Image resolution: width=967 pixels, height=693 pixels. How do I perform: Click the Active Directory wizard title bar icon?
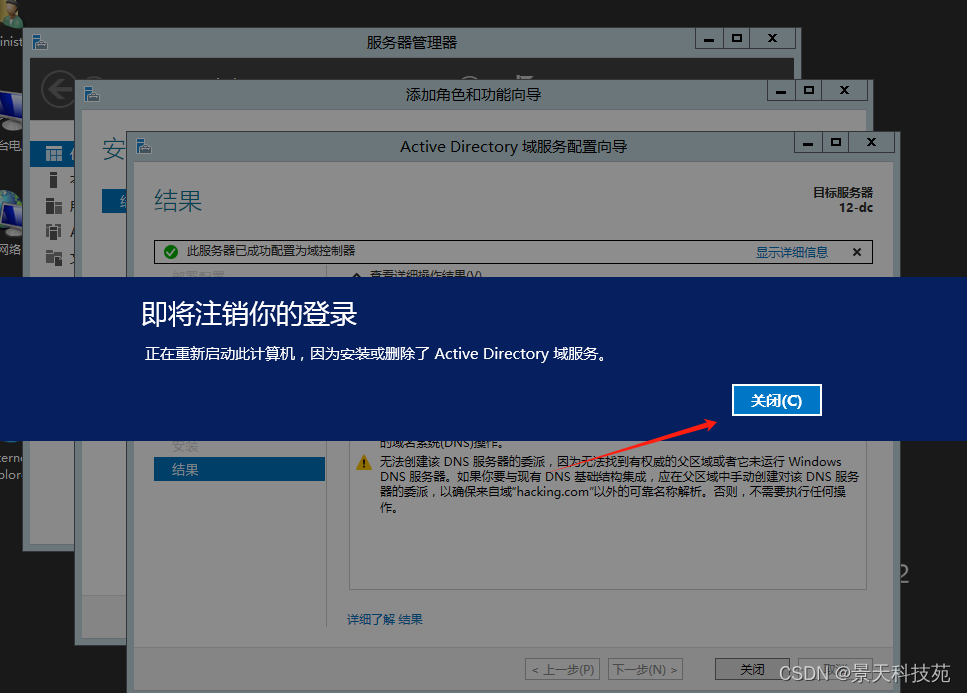(144, 146)
